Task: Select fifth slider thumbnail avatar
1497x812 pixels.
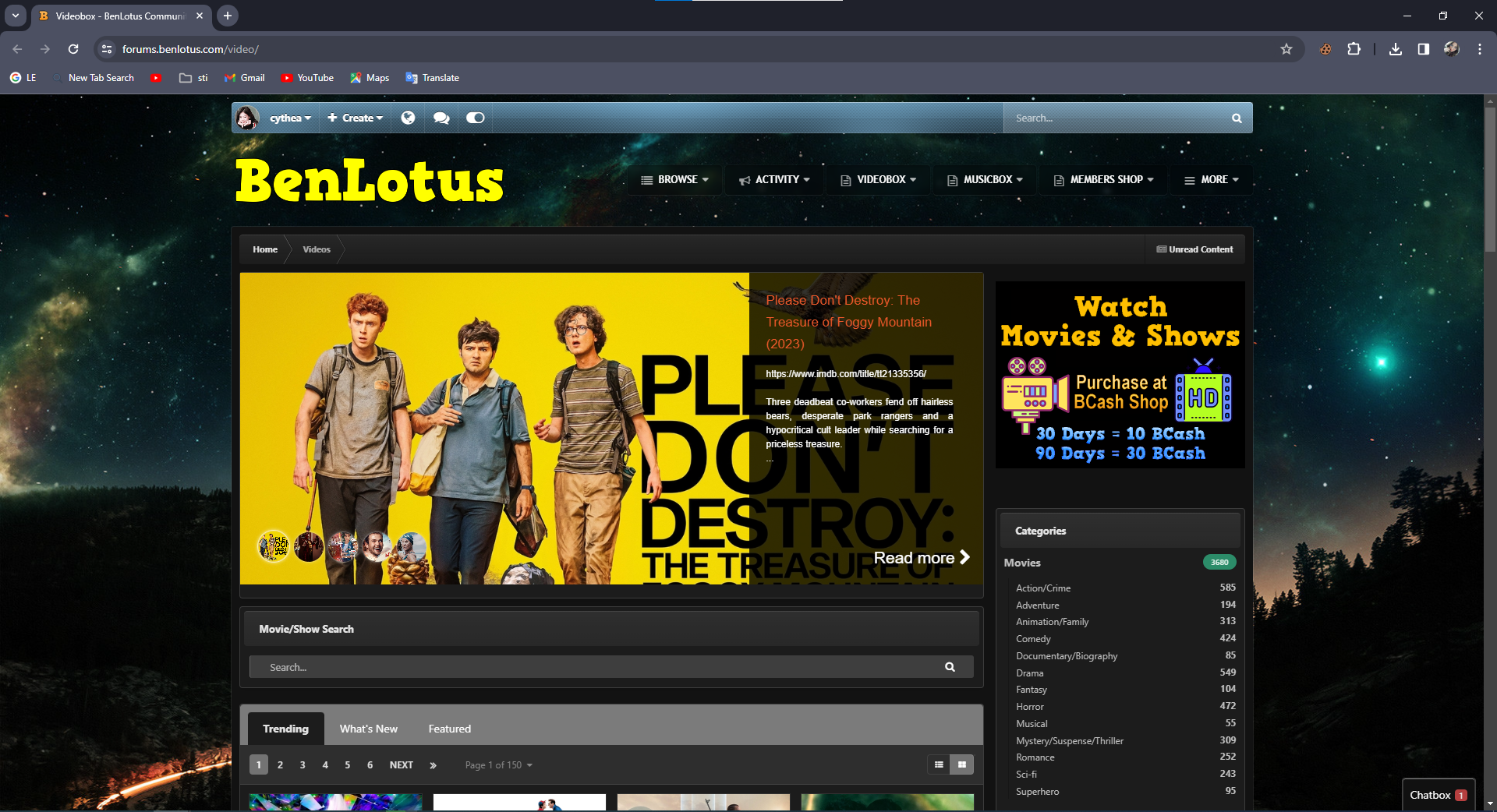Action: pos(410,546)
